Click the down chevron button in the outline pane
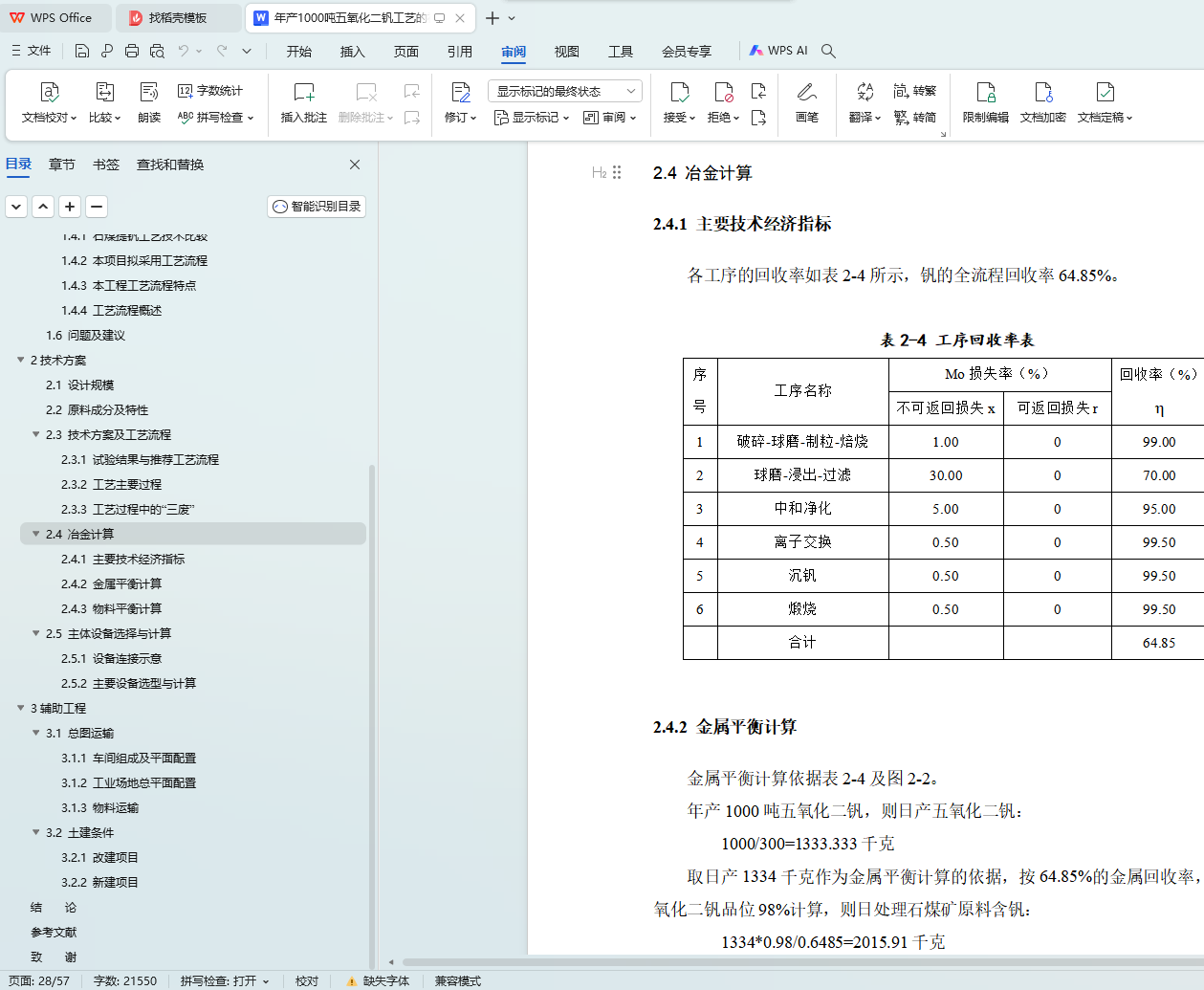 pyautogui.click(x=16, y=206)
